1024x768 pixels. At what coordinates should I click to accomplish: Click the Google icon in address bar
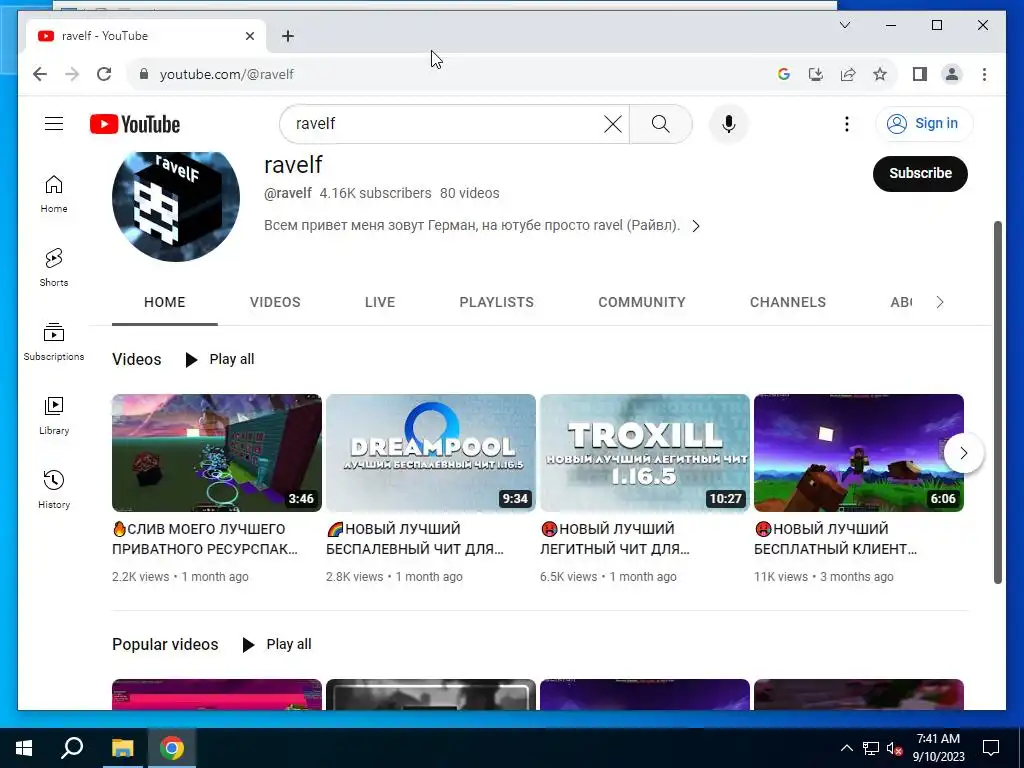pyautogui.click(x=784, y=74)
